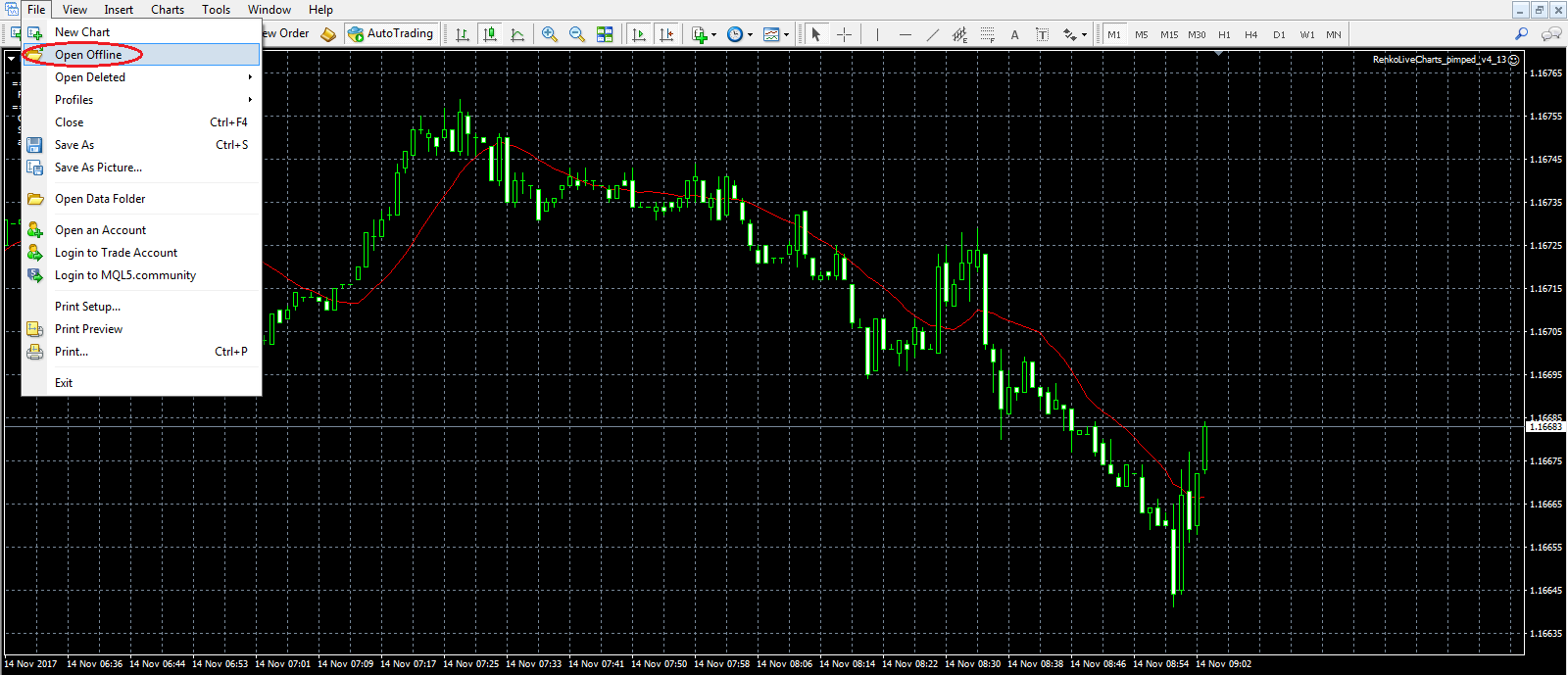This screenshot has width=1568, height=675.
Task: Choose Open Data Folder
Action: [x=141, y=199]
